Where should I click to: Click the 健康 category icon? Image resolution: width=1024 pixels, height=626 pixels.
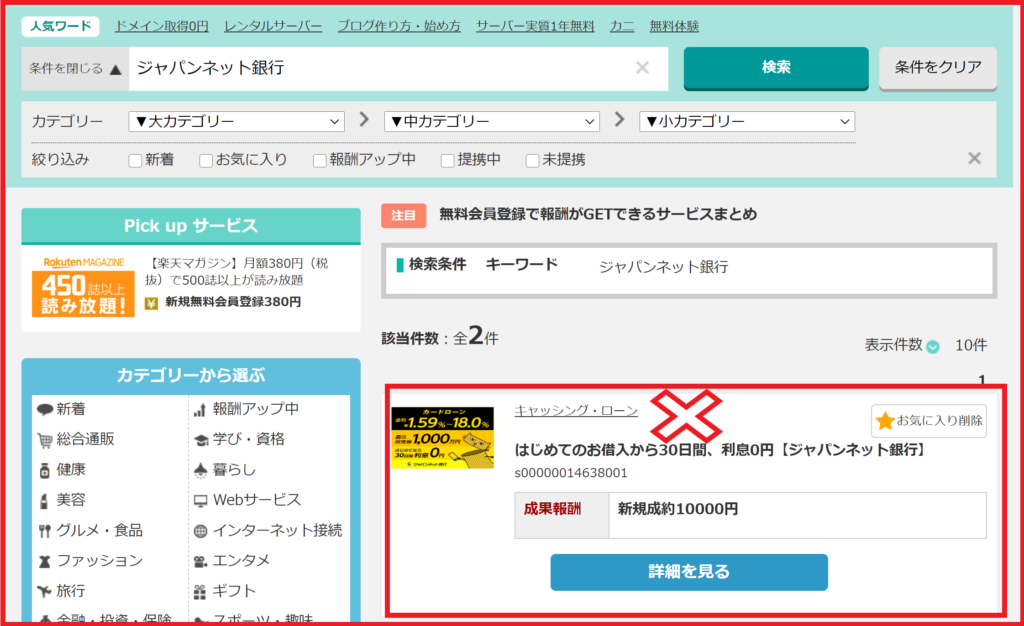tap(44, 470)
